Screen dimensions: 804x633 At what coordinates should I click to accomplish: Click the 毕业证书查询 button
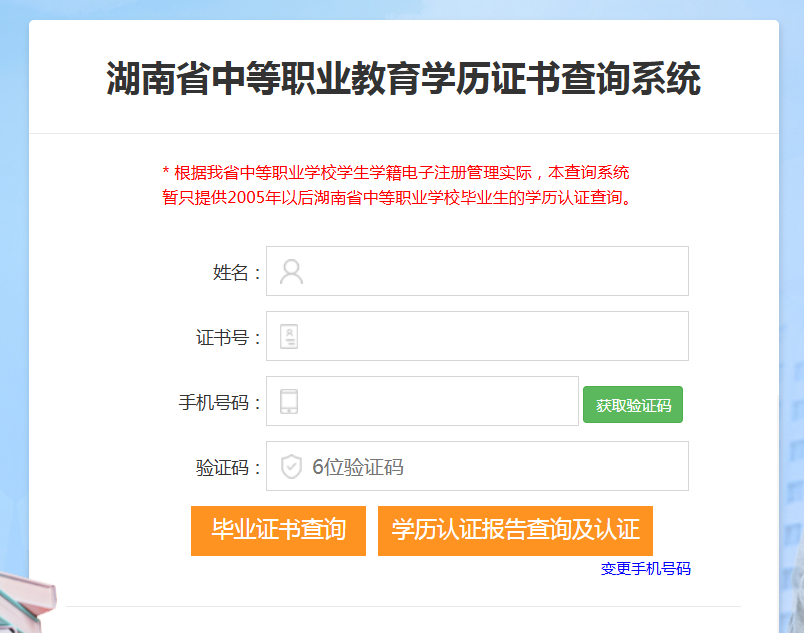click(278, 530)
